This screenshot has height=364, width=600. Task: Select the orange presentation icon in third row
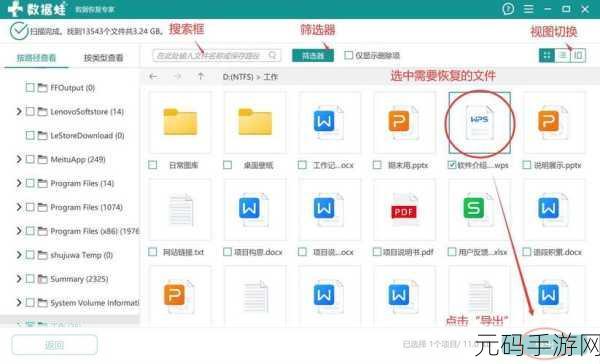pos(178,296)
